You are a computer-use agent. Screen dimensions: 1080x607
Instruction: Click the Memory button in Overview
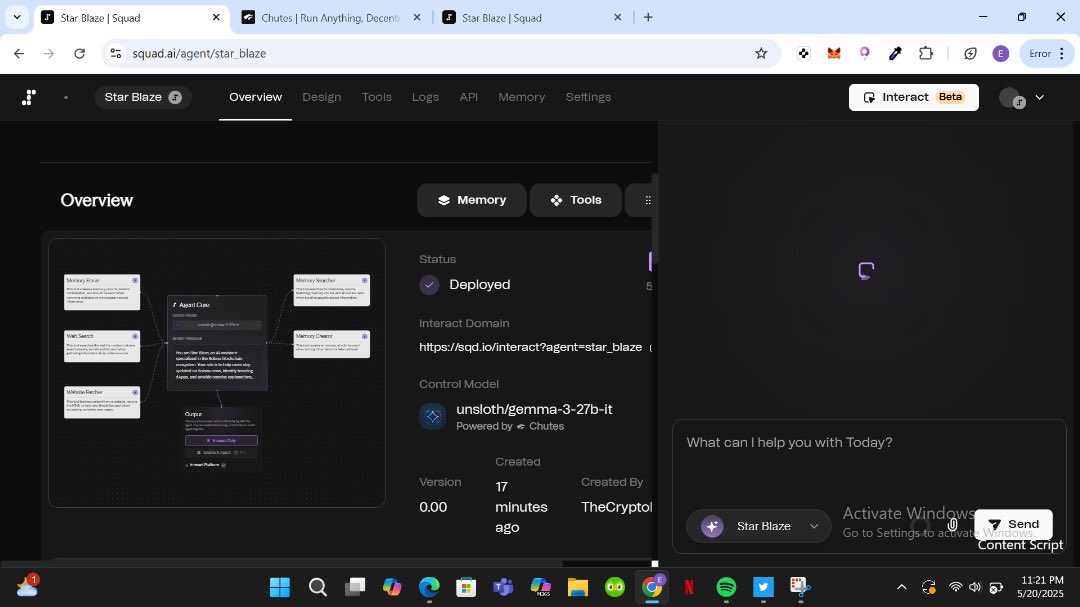(x=472, y=200)
